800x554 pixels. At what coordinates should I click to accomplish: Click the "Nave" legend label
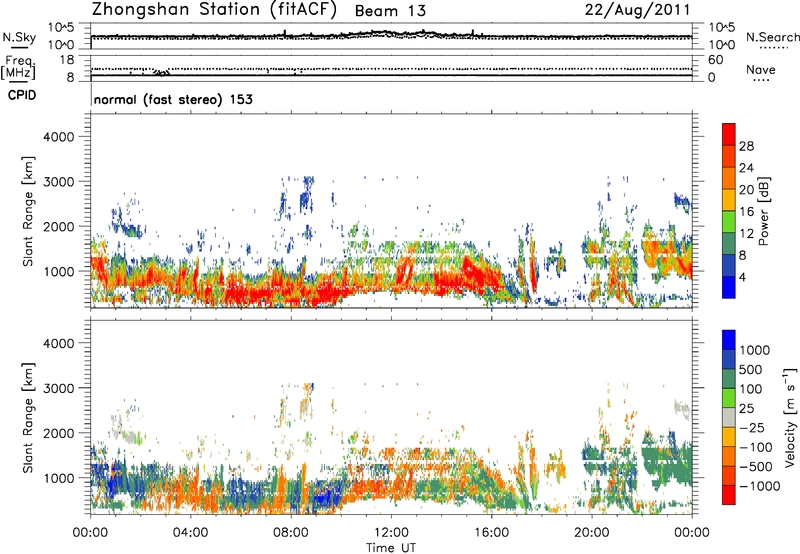click(761, 69)
